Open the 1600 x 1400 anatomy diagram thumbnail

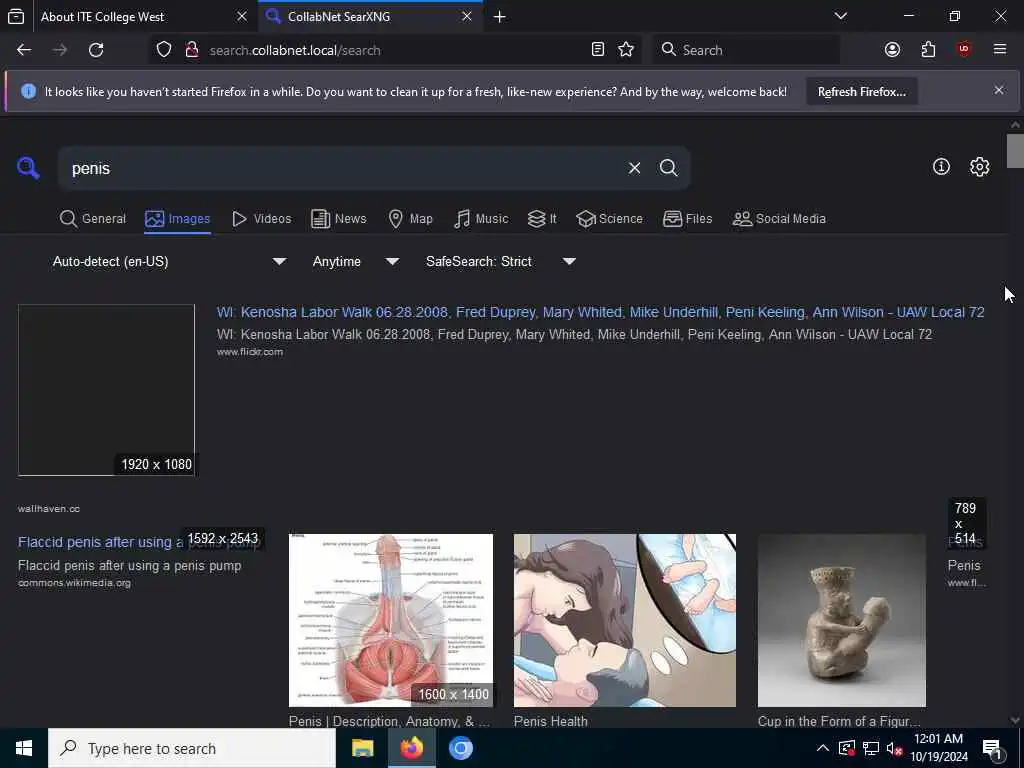(391, 620)
